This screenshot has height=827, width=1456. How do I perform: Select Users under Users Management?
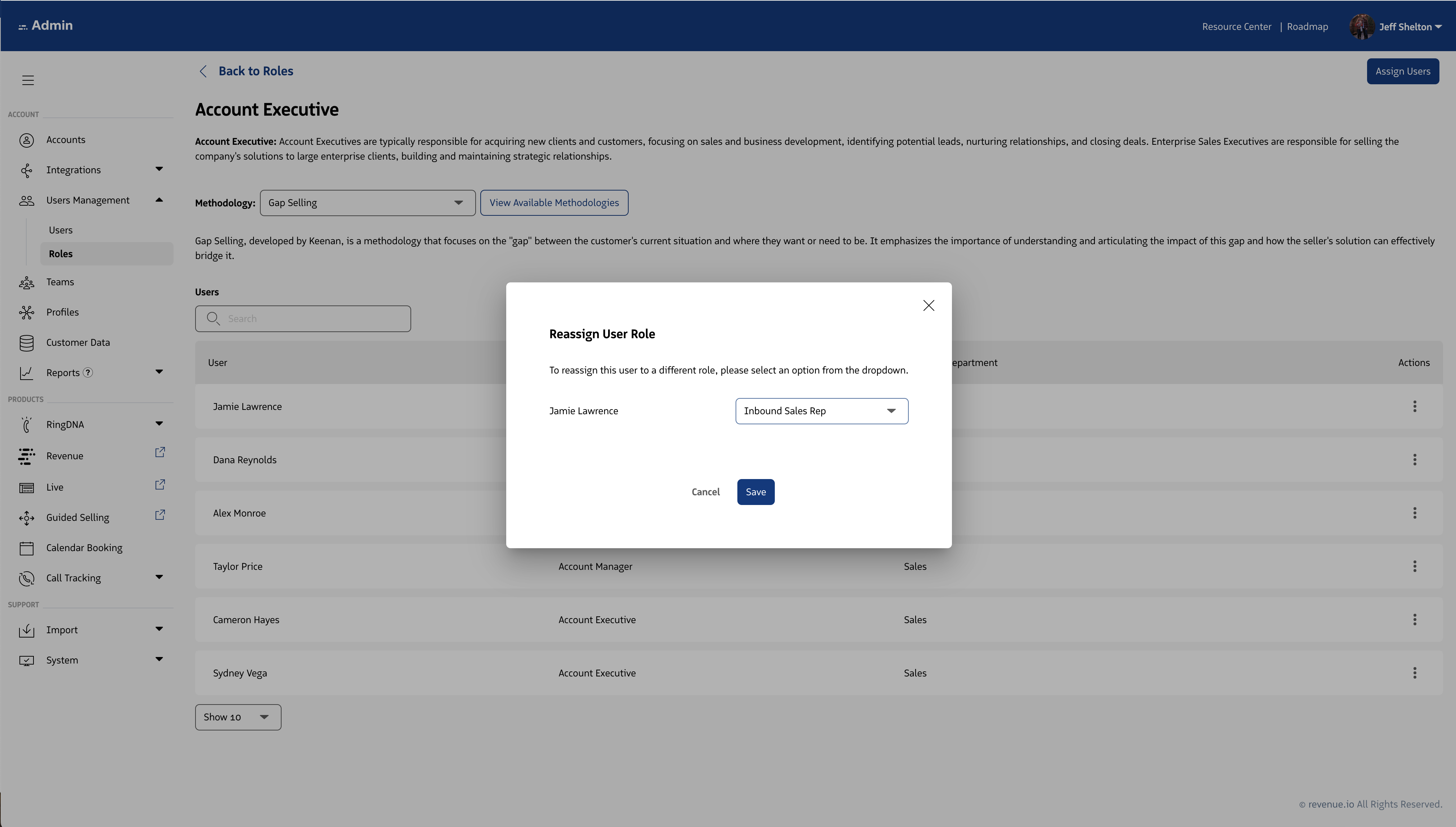(x=61, y=230)
